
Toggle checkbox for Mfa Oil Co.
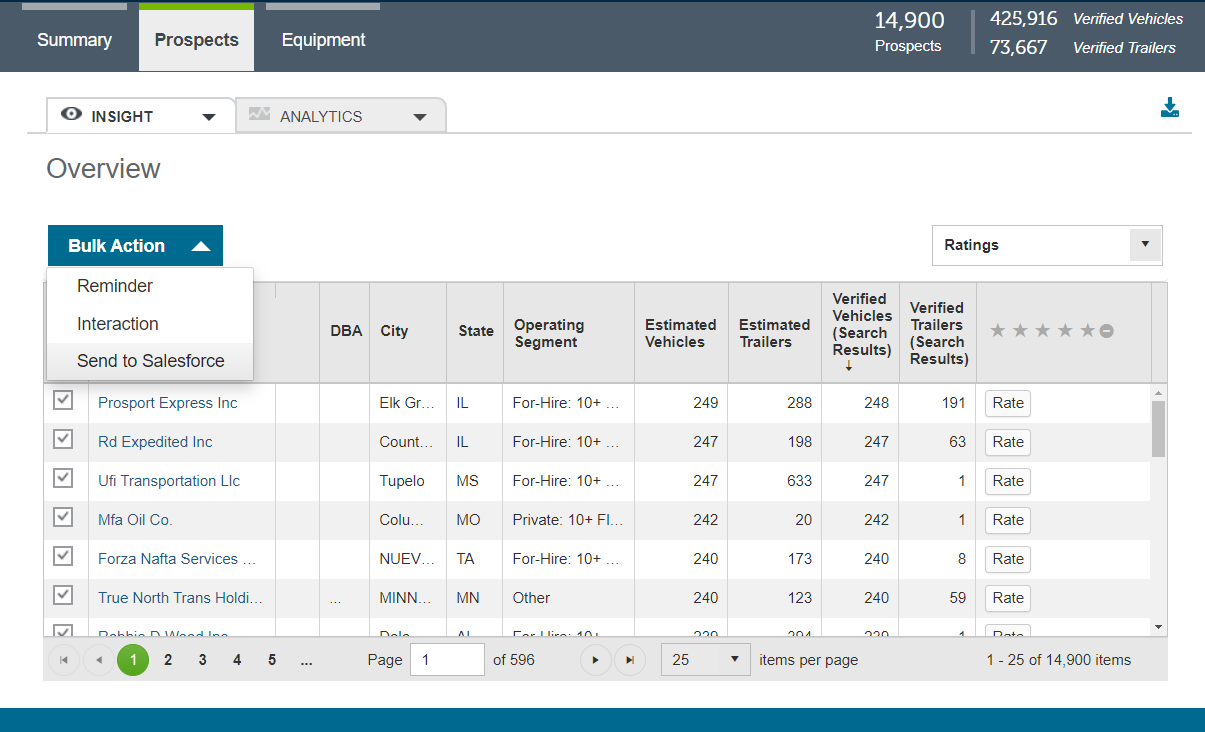point(63,518)
